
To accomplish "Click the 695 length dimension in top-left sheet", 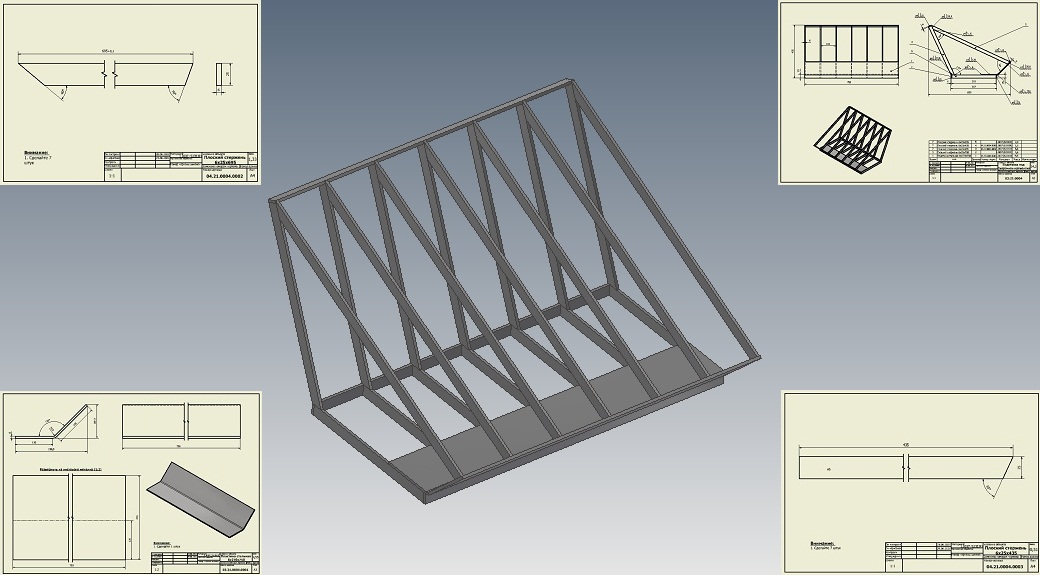I will click(x=106, y=51).
